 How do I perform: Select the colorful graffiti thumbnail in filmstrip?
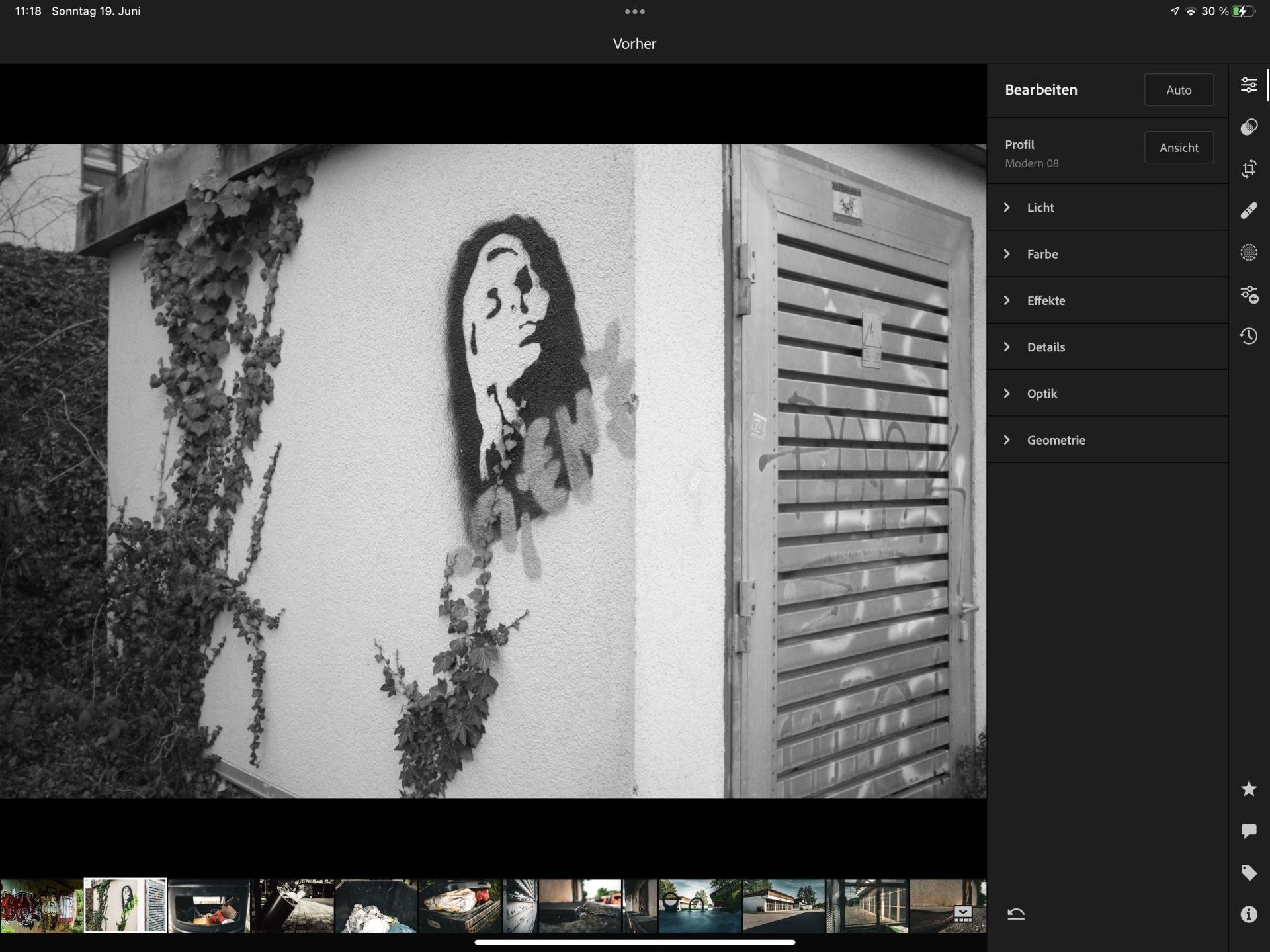[x=41, y=906]
